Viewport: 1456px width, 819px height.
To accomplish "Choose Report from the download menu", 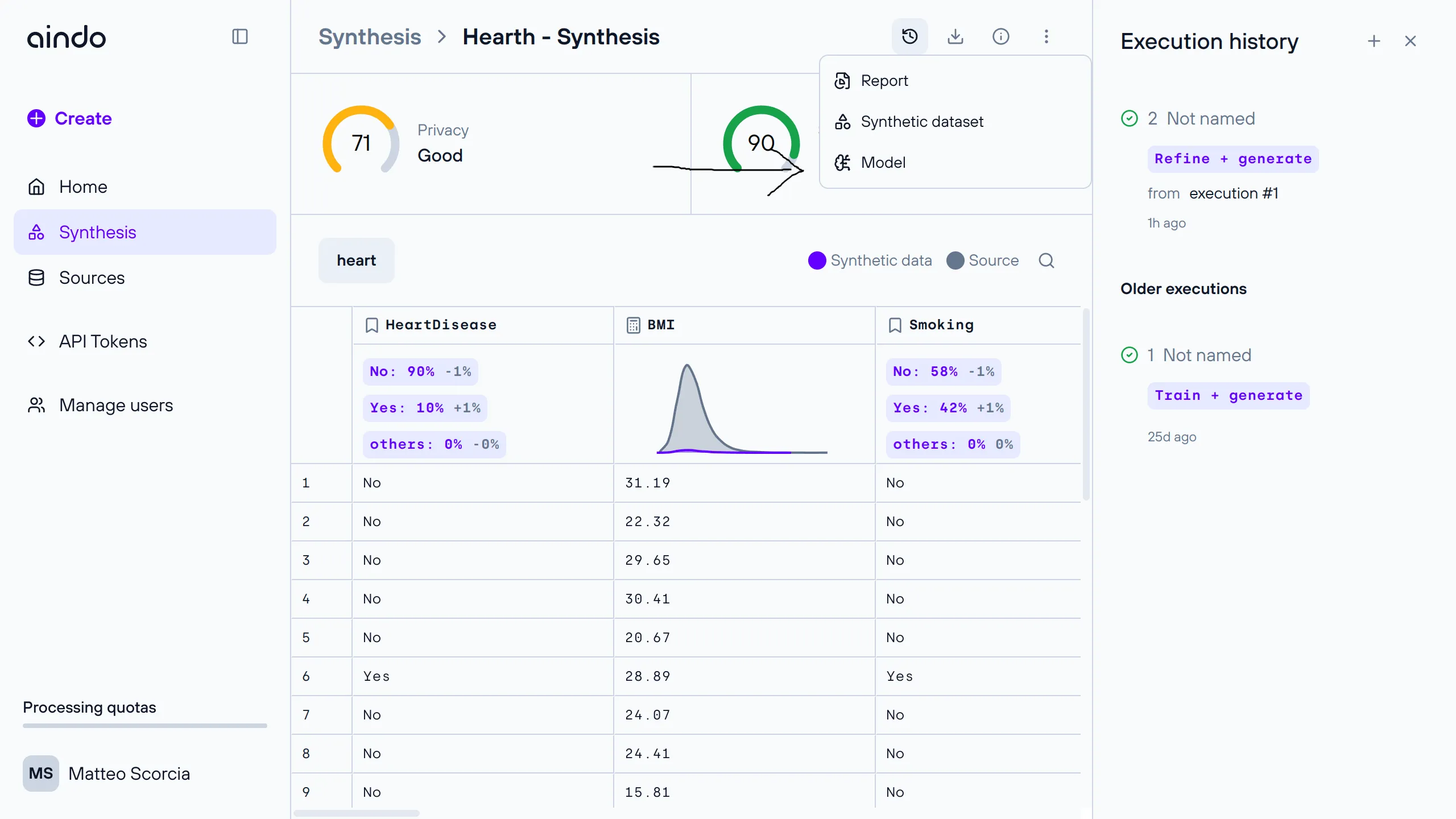I will point(955,81).
